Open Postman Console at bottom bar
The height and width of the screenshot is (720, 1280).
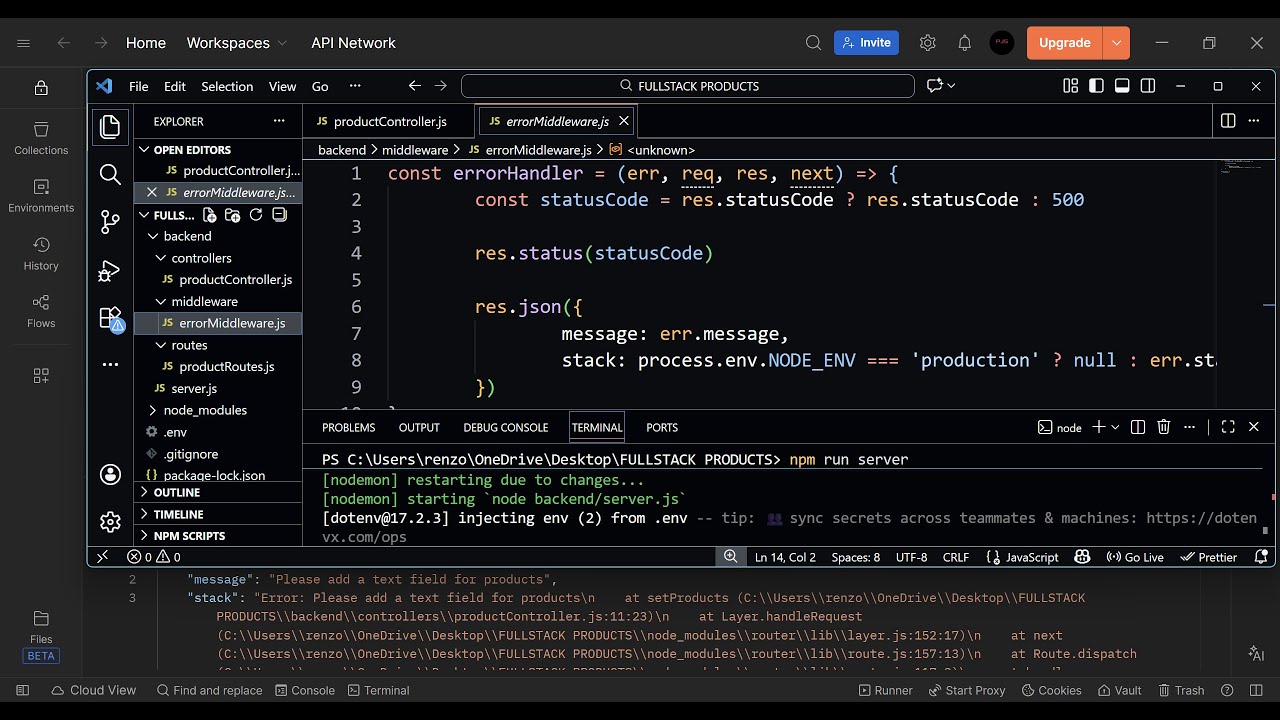tap(305, 690)
